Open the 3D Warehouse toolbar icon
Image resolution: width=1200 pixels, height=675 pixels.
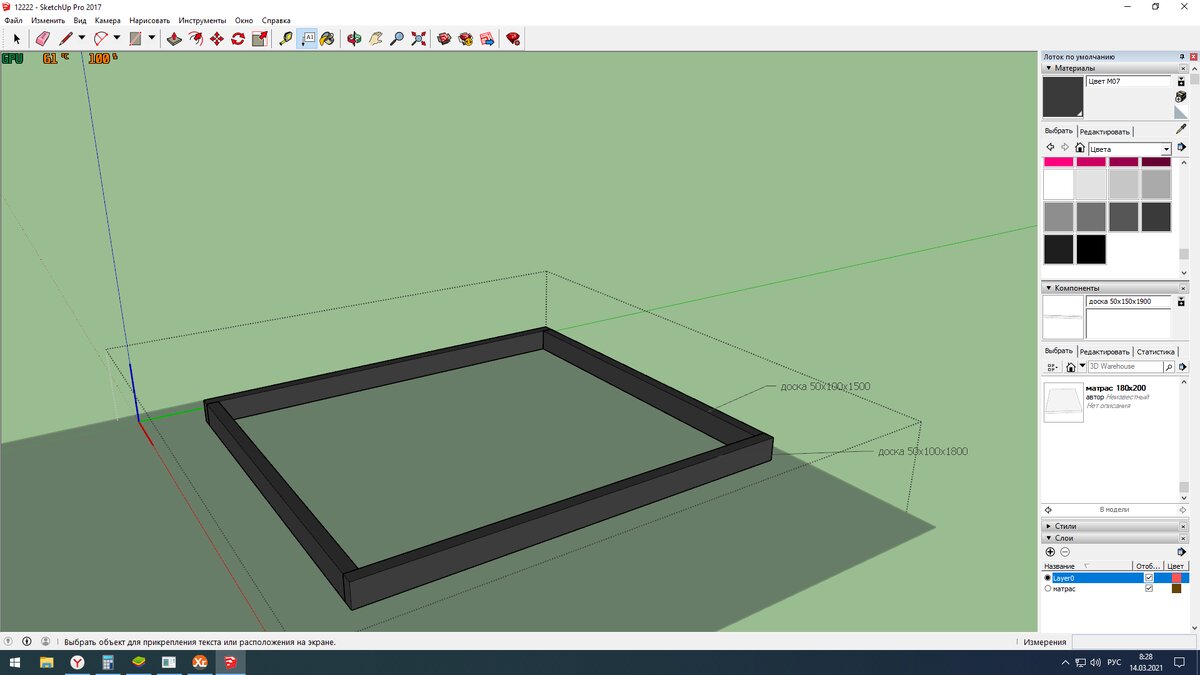click(445, 39)
